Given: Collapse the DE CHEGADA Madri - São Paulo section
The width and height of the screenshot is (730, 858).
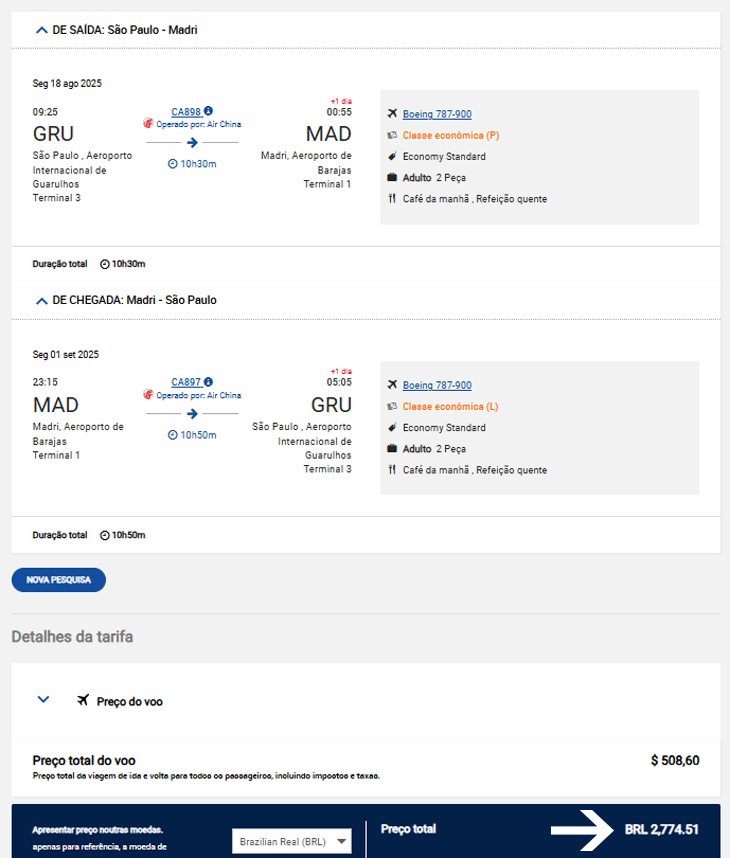Looking at the screenshot, I should [x=42, y=301].
